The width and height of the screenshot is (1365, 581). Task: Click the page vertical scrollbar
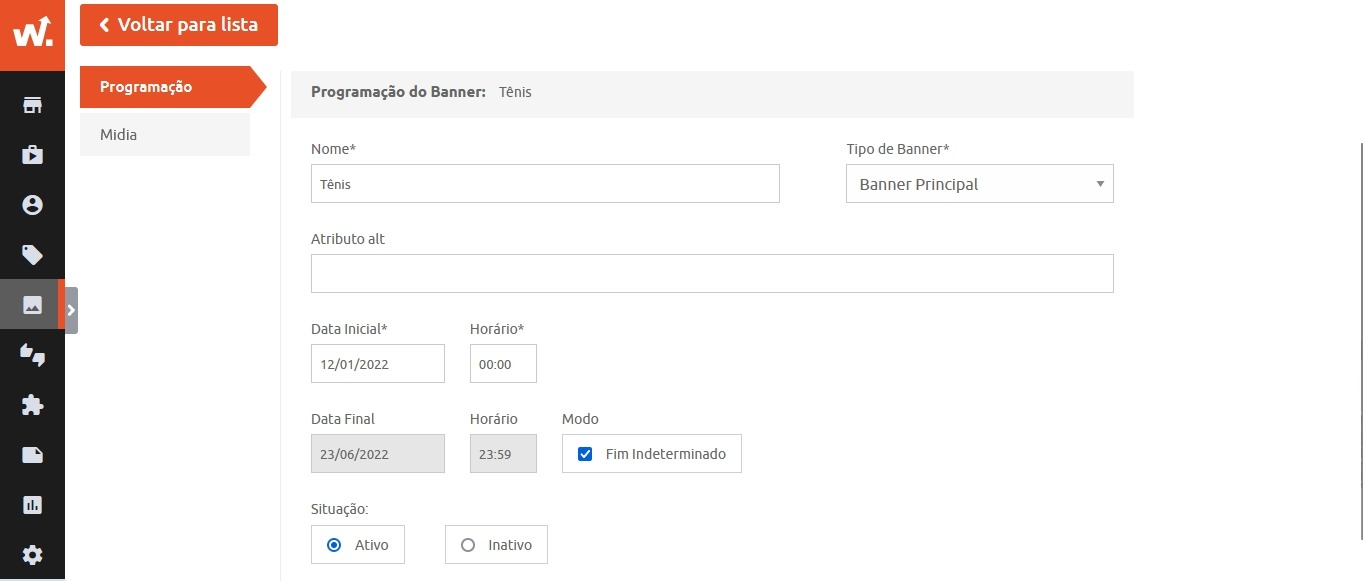tap(1361, 340)
